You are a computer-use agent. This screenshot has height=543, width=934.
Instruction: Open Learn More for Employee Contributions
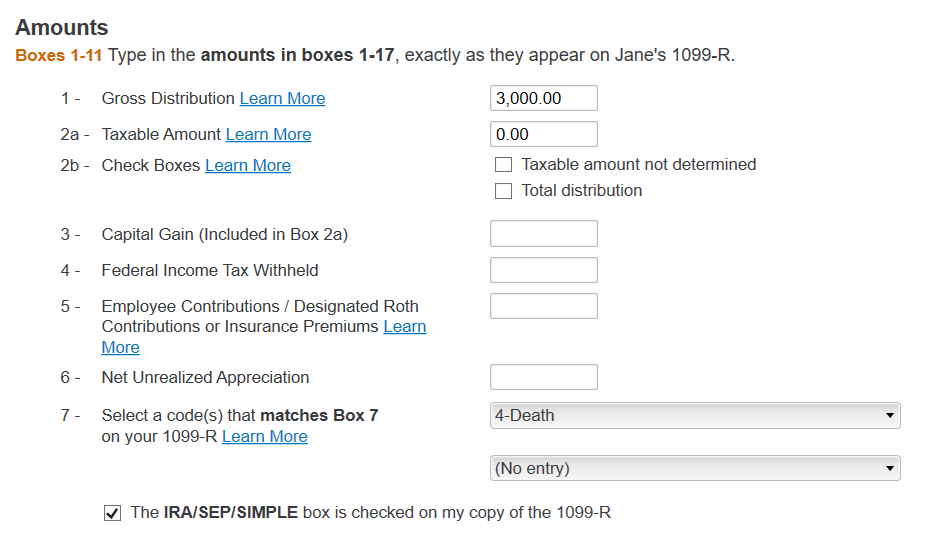pos(404,327)
